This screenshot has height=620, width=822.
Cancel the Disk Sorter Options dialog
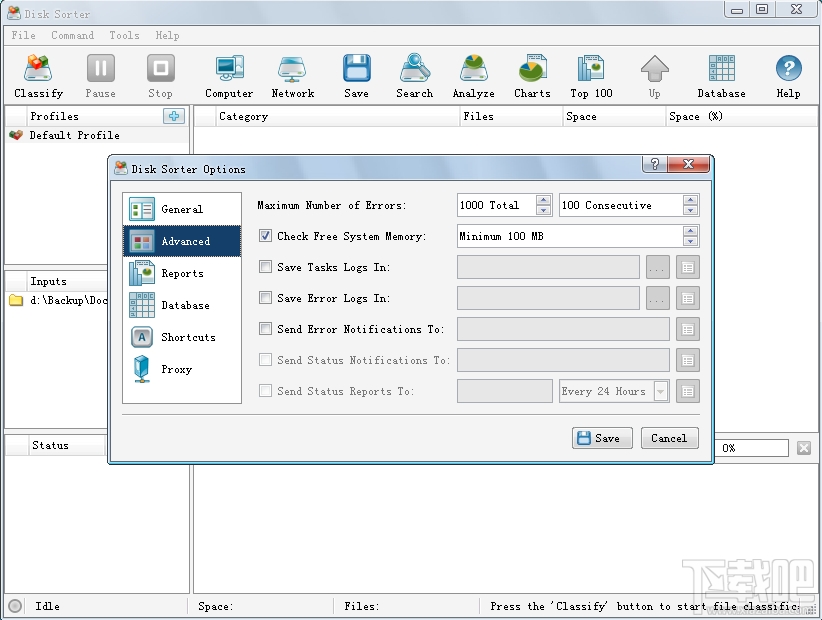click(669, 438)
